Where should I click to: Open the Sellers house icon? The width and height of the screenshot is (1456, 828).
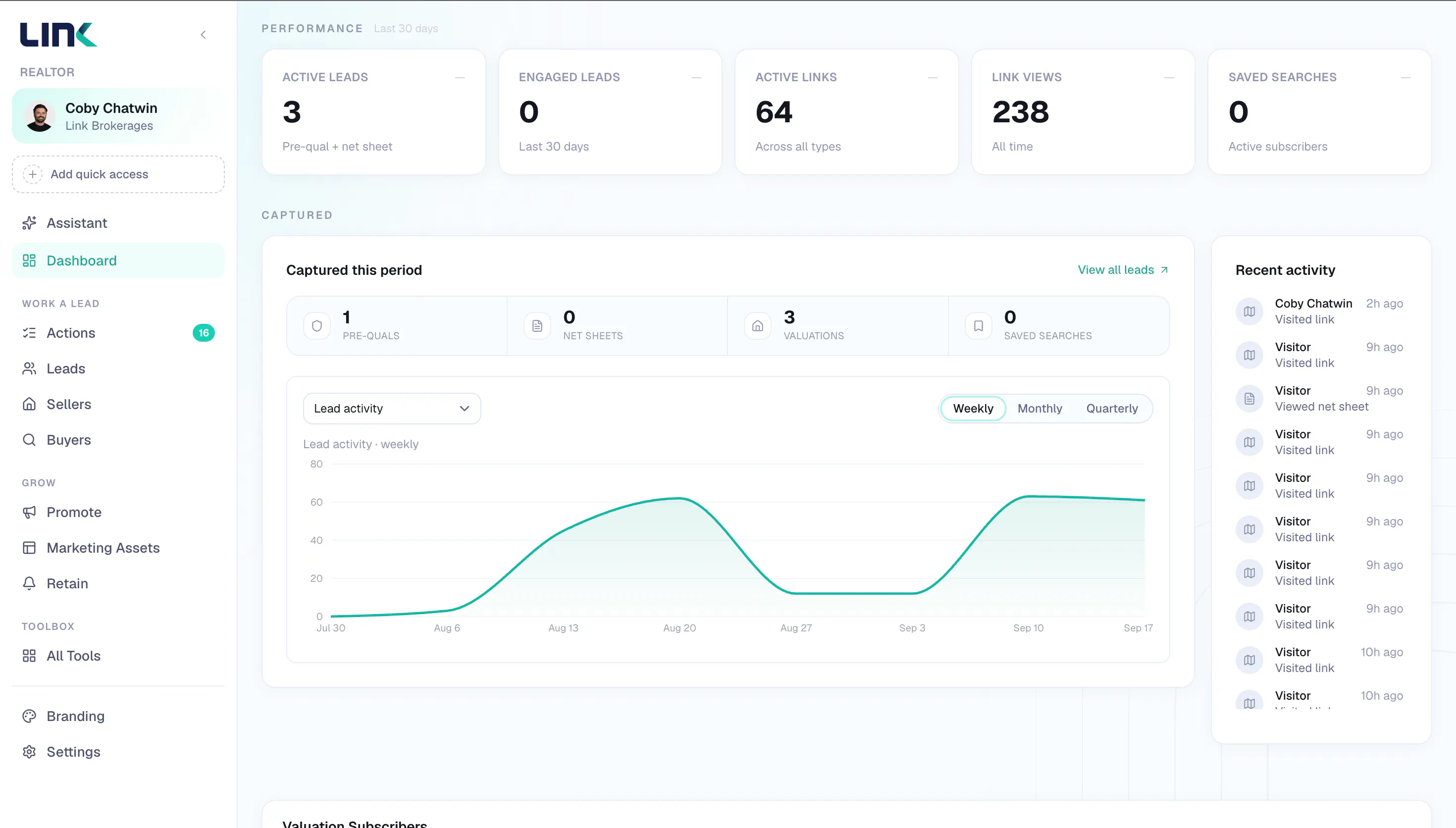pyautogui.click(x=29, y=404)
